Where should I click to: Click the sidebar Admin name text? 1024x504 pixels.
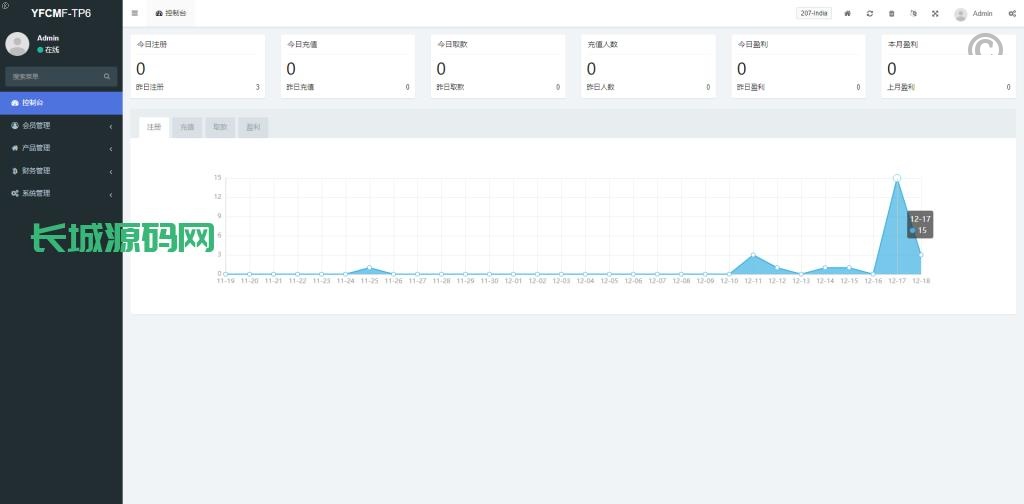[x=48, y=38]
